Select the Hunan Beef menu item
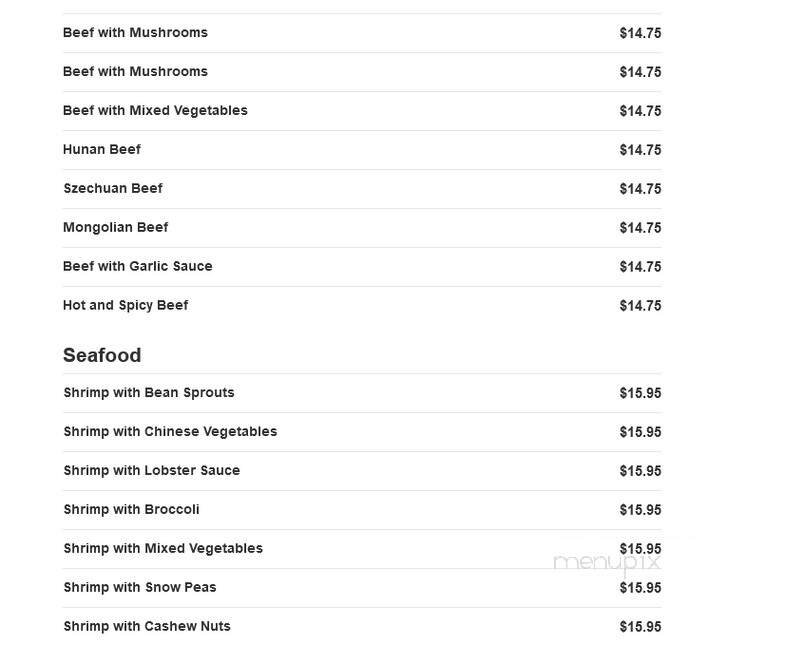Image resolution: width=786 pixels, height=645 pixels. tap(102, 150)
